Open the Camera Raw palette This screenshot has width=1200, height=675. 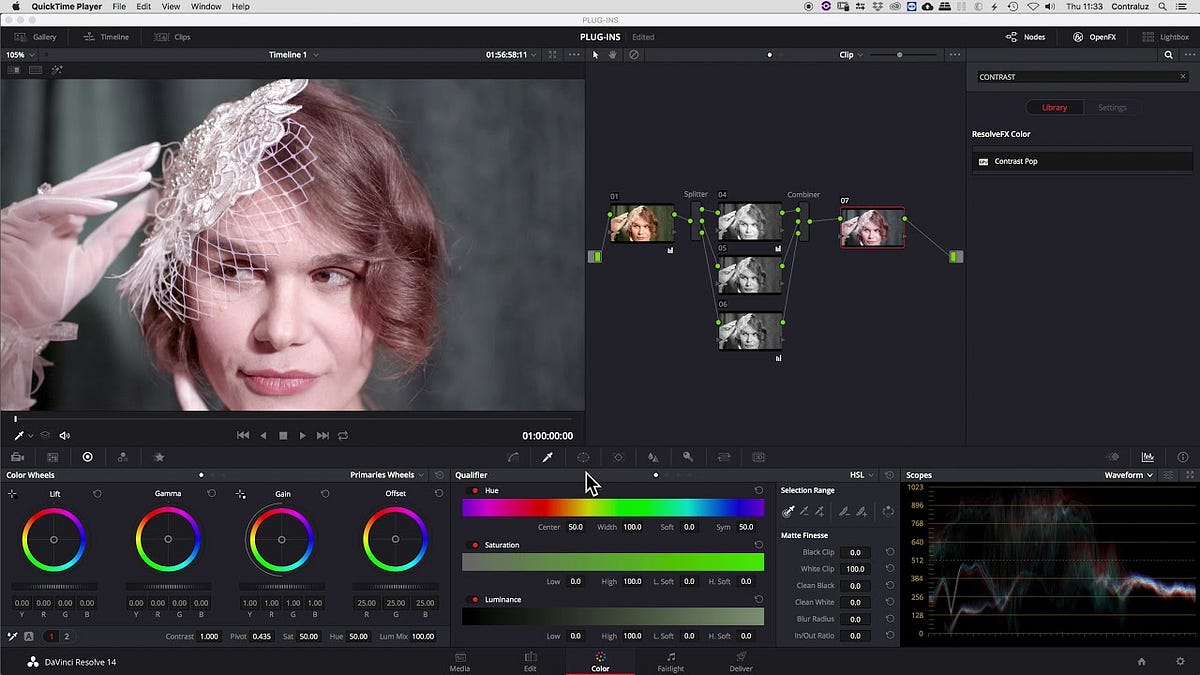point(16,457)
